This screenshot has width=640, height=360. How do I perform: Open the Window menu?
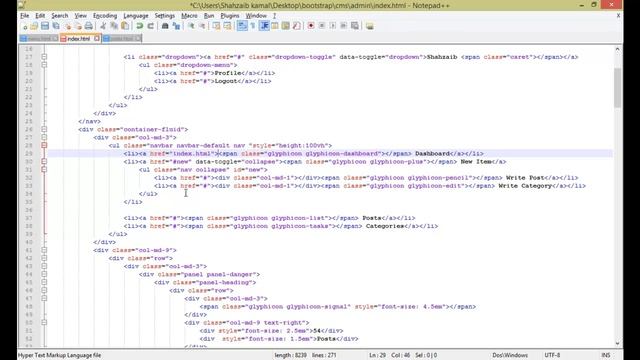coord(256,16)
